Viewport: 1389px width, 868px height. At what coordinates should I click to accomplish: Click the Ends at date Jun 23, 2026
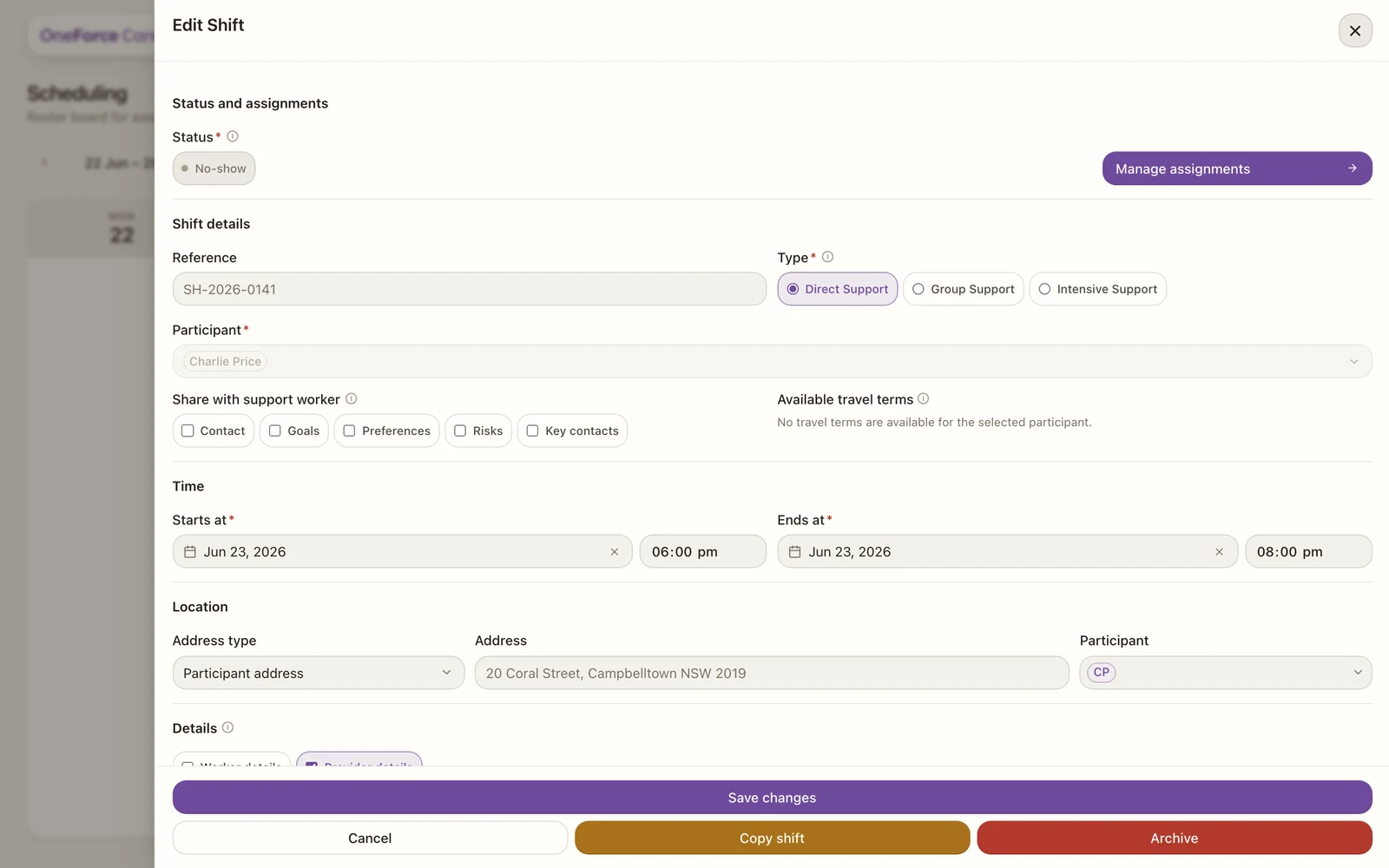[x=1007, y=551]
